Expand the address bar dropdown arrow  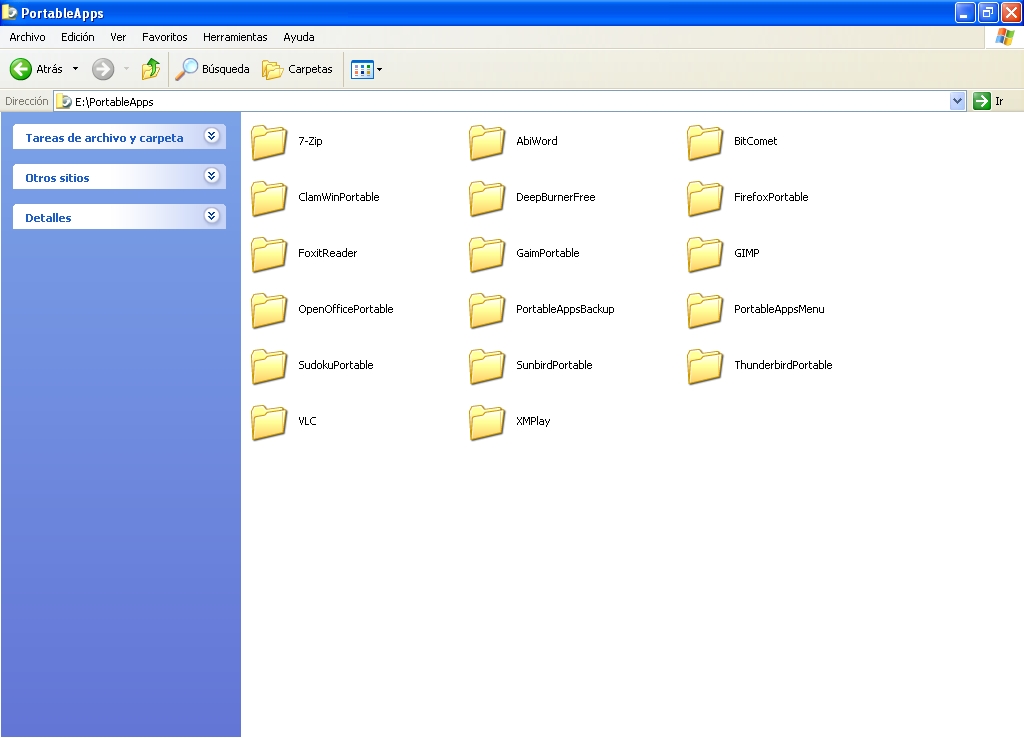(x=957, y=101)
